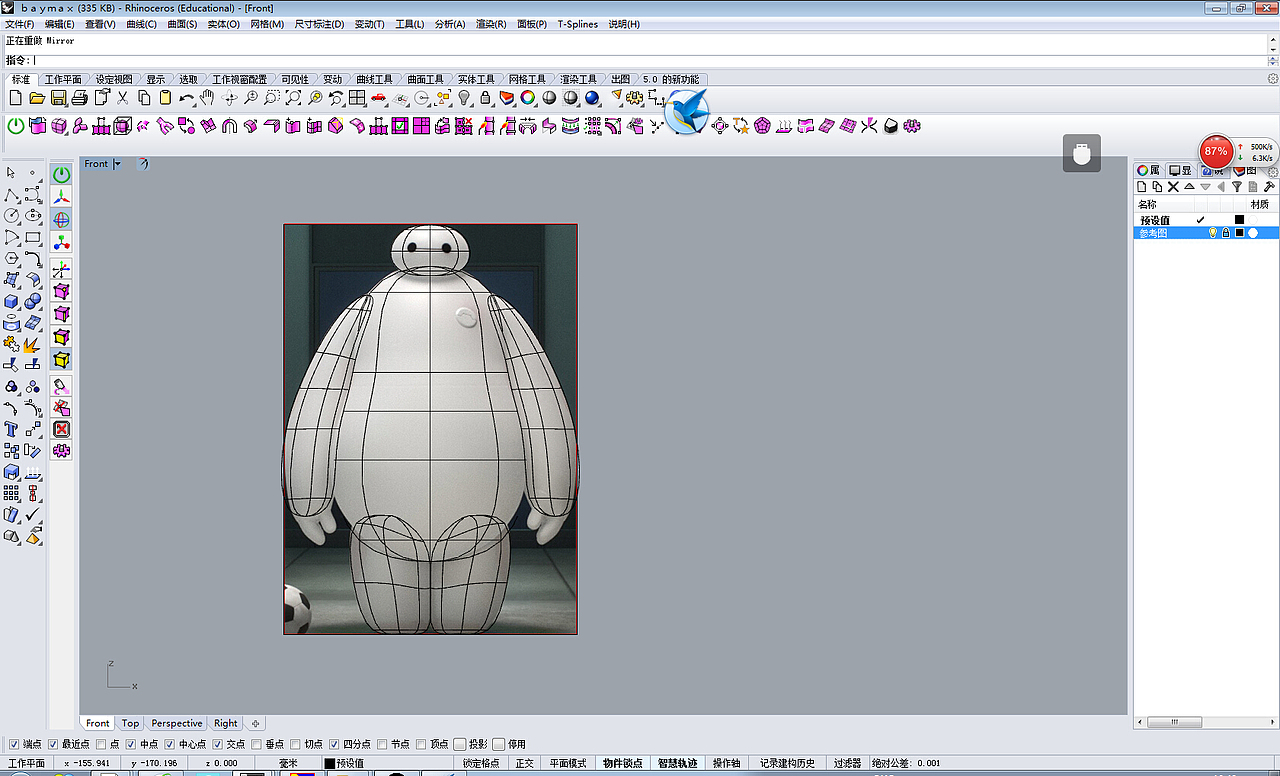The height and width of the screenshot is (776, 1280).
Task: Toggle 正交 mode in status bar
Action: (525, 763)
